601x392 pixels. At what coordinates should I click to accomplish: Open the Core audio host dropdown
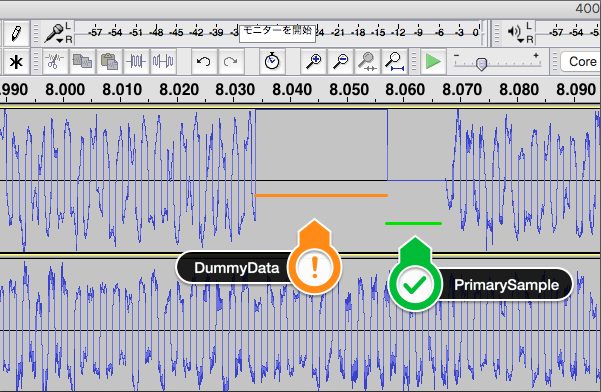tap(580, 62)
